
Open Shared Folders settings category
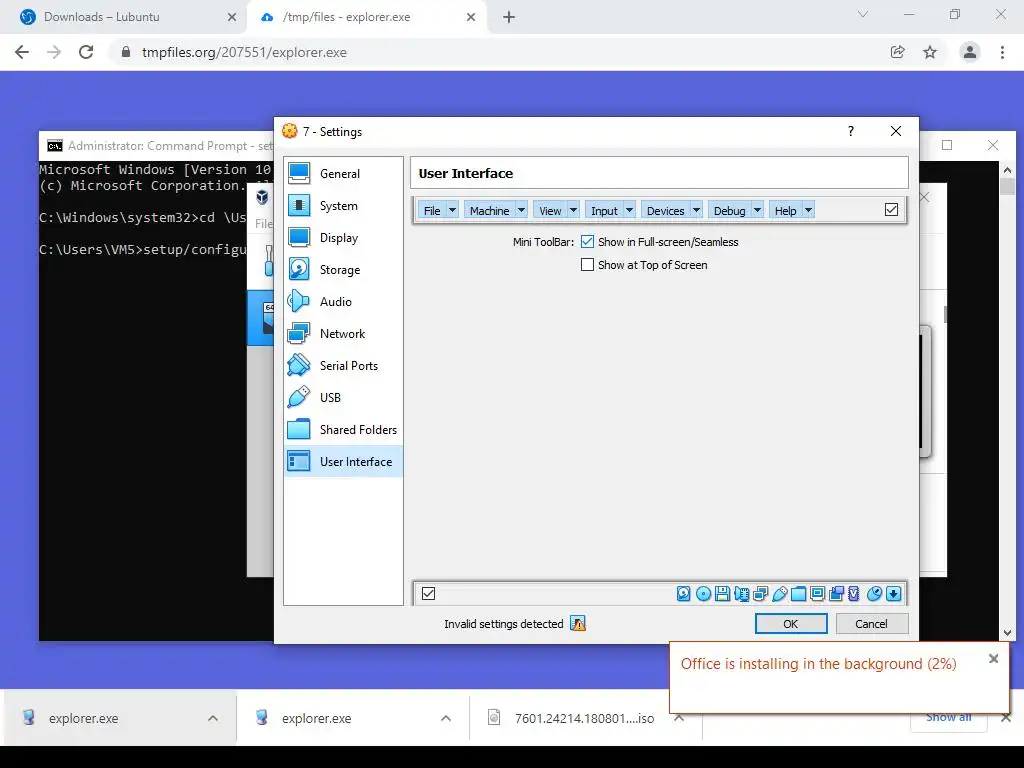(x=344, y=430)
